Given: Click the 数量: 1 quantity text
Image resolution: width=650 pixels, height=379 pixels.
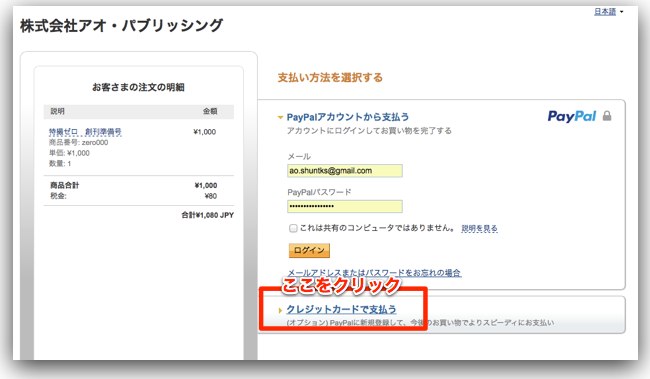Looking at the screenshot, I should pos(60,164).
